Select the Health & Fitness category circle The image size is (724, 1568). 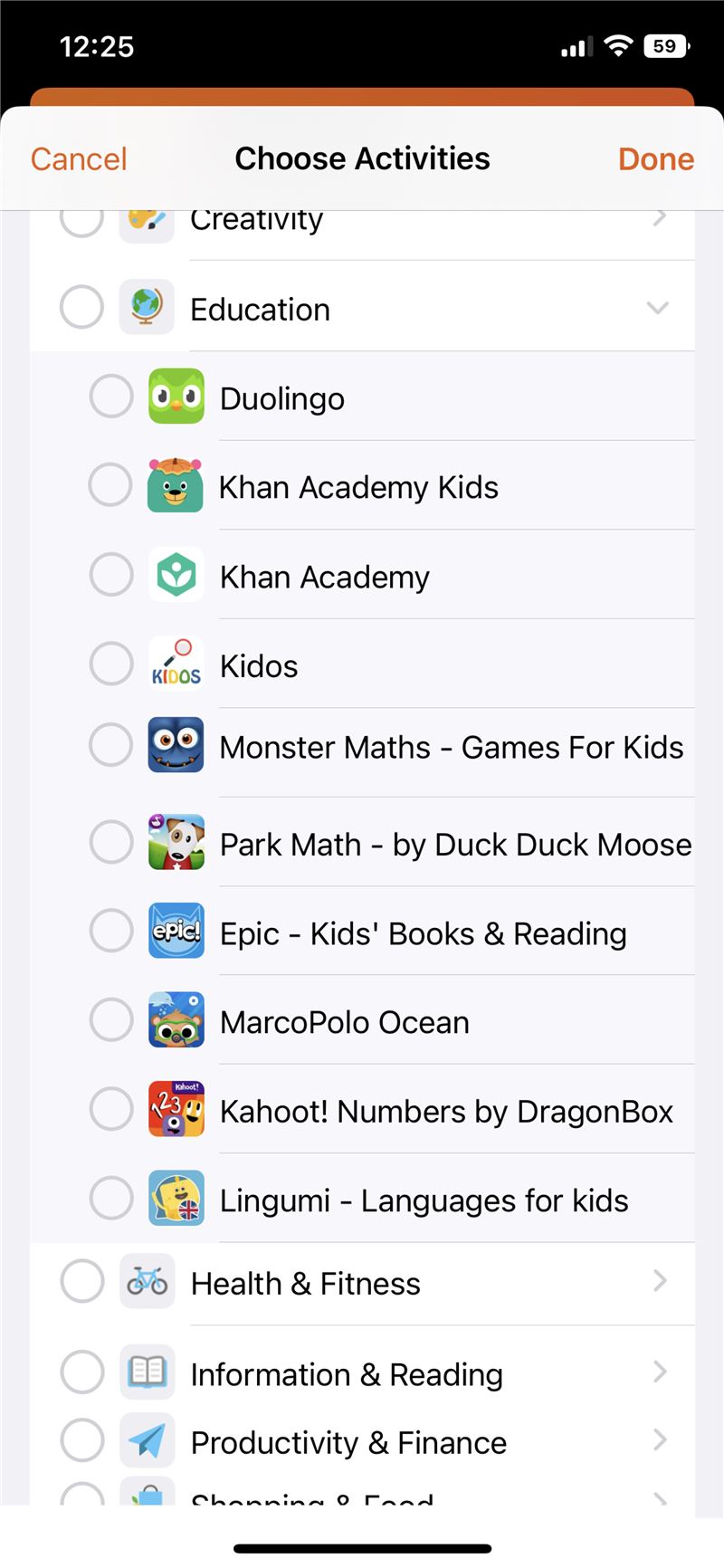pyautogui.click(x=81, y=1282)
